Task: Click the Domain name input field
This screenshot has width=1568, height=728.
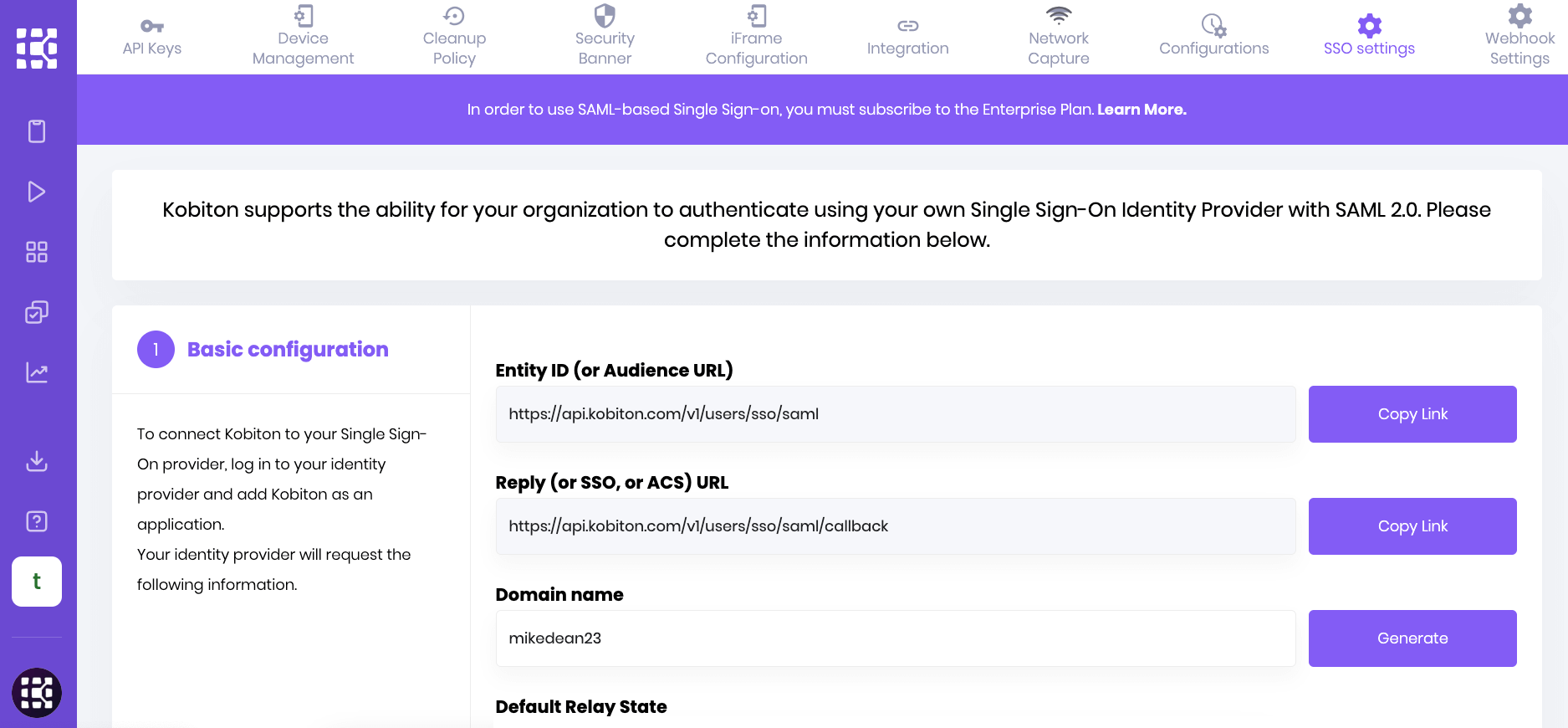Action: point(896,638)
